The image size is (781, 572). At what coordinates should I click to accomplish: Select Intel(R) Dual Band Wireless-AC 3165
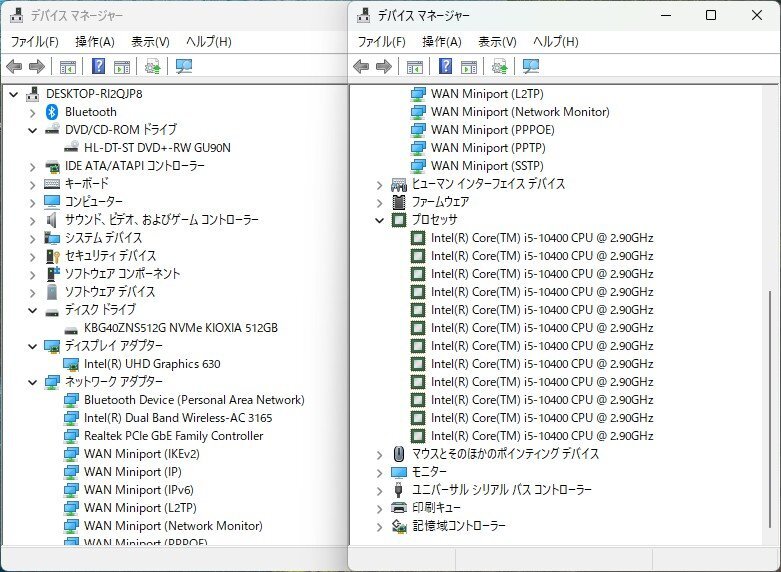coord(178,418)
